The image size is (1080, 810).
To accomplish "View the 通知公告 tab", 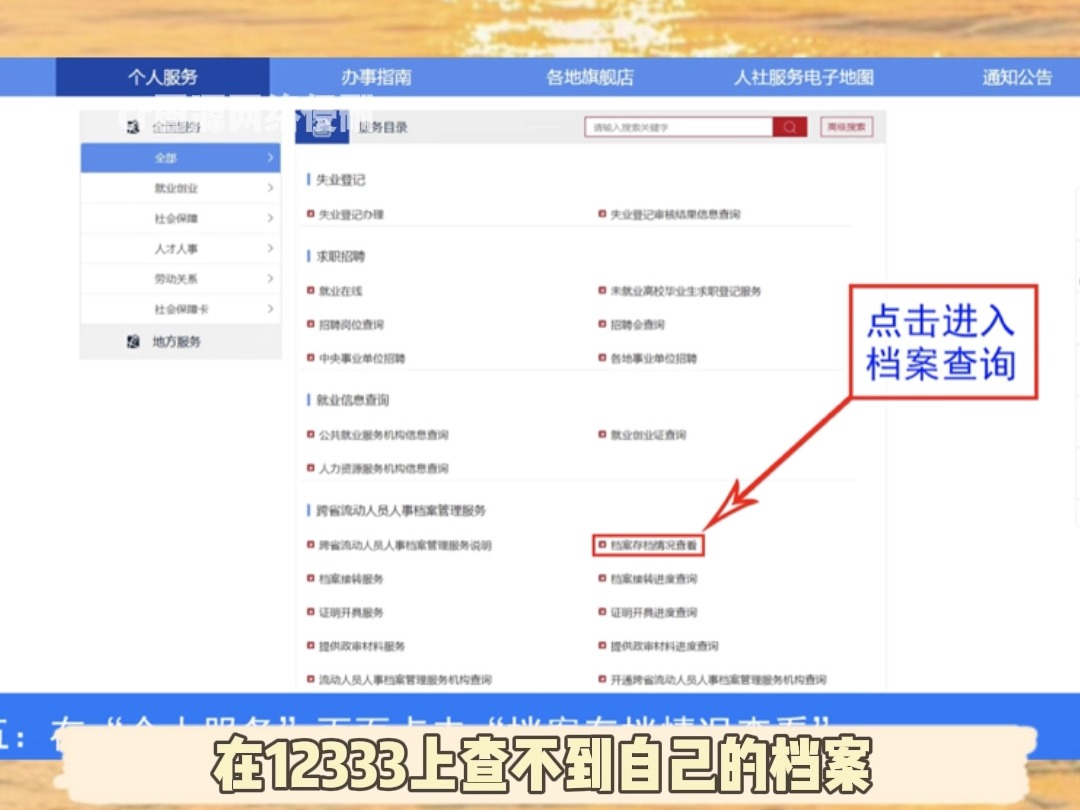I will tap(1017, 77).
